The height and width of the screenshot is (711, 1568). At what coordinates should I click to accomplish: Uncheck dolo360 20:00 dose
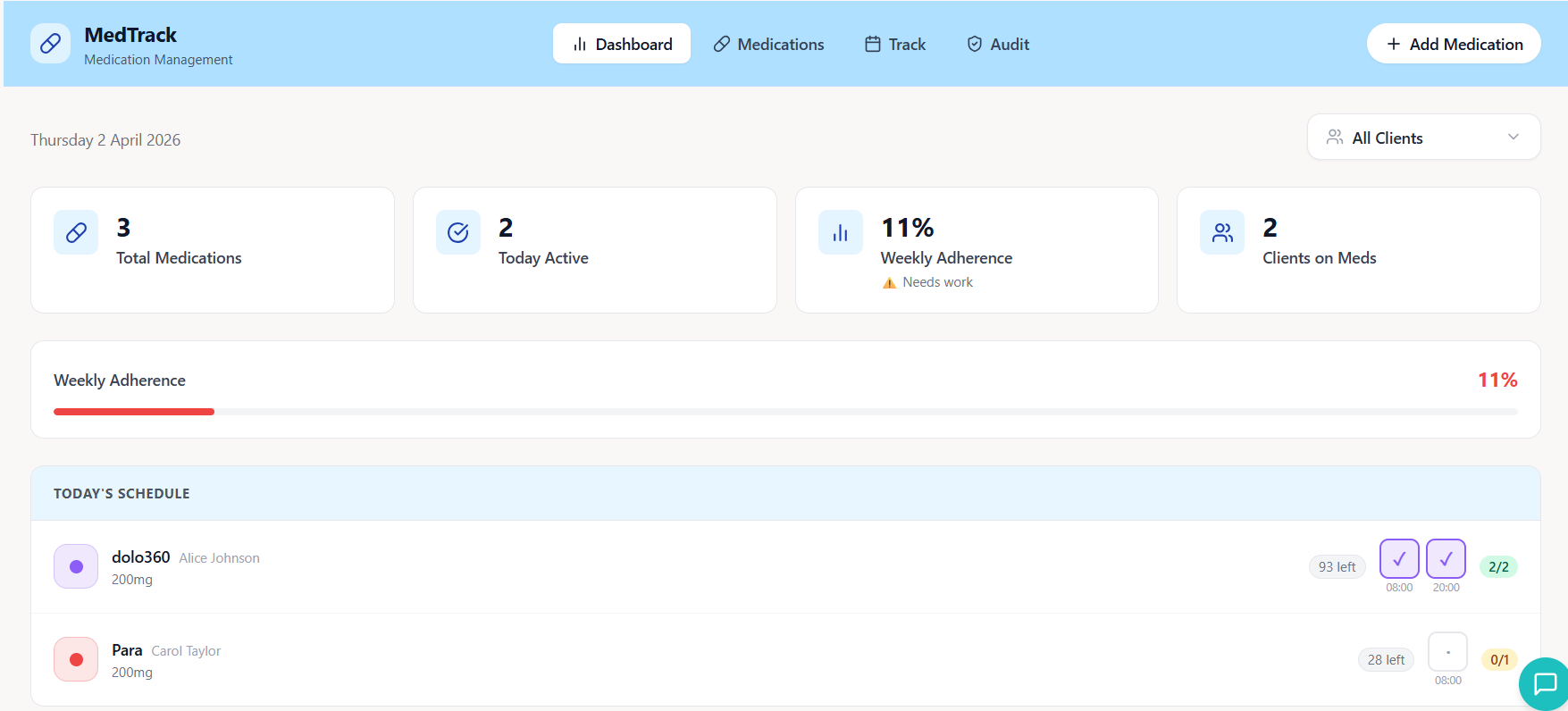[x=1446, y=559]
